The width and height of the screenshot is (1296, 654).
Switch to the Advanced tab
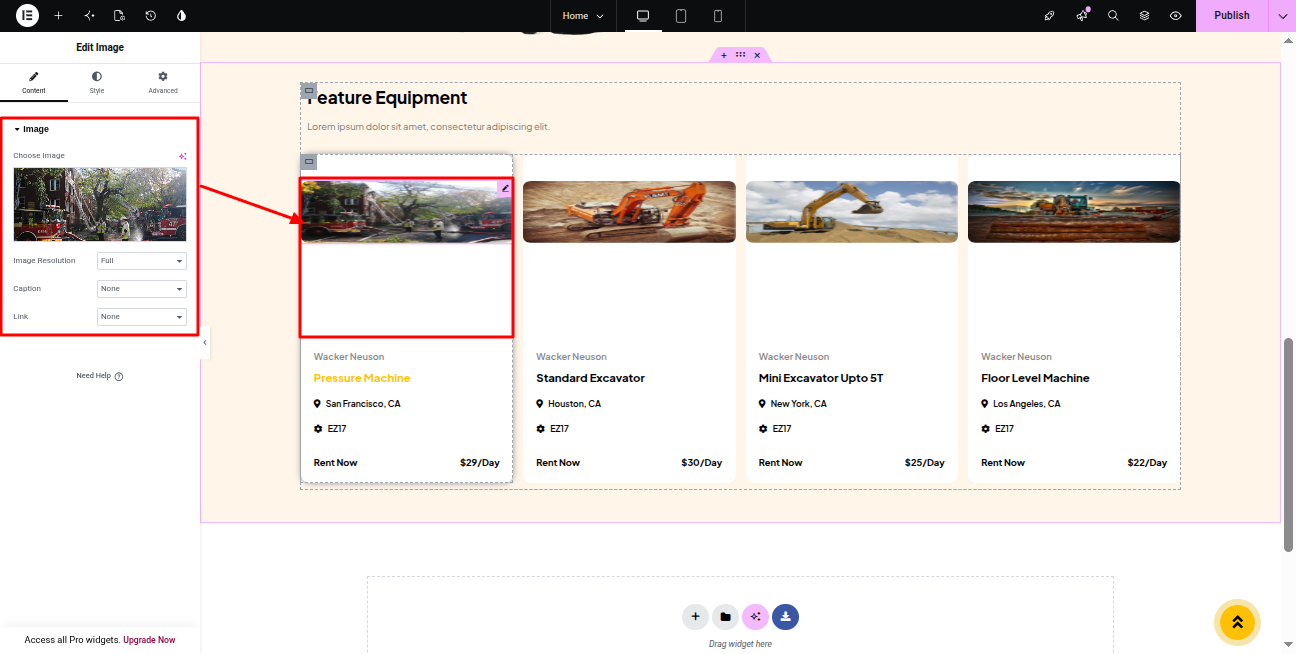(x=163, y=83)
